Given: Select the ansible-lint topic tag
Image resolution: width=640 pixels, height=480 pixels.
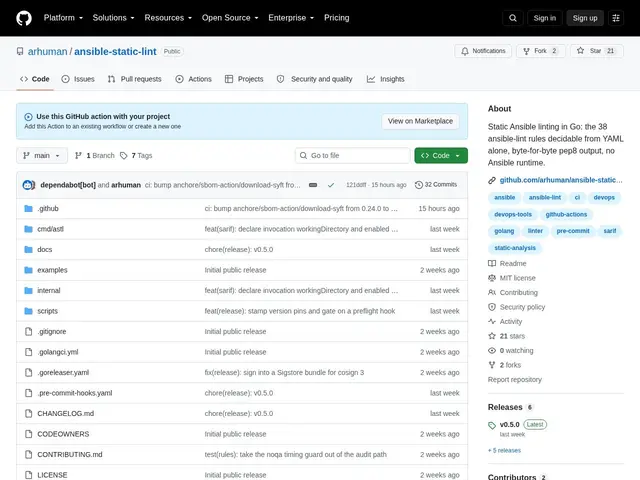Looking at the screenshot, I should (x=544, y=198).
